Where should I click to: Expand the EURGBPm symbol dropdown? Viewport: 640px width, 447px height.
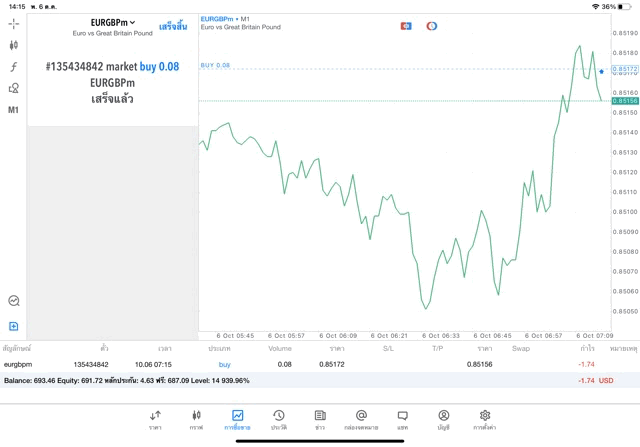(x=111, y=22)
